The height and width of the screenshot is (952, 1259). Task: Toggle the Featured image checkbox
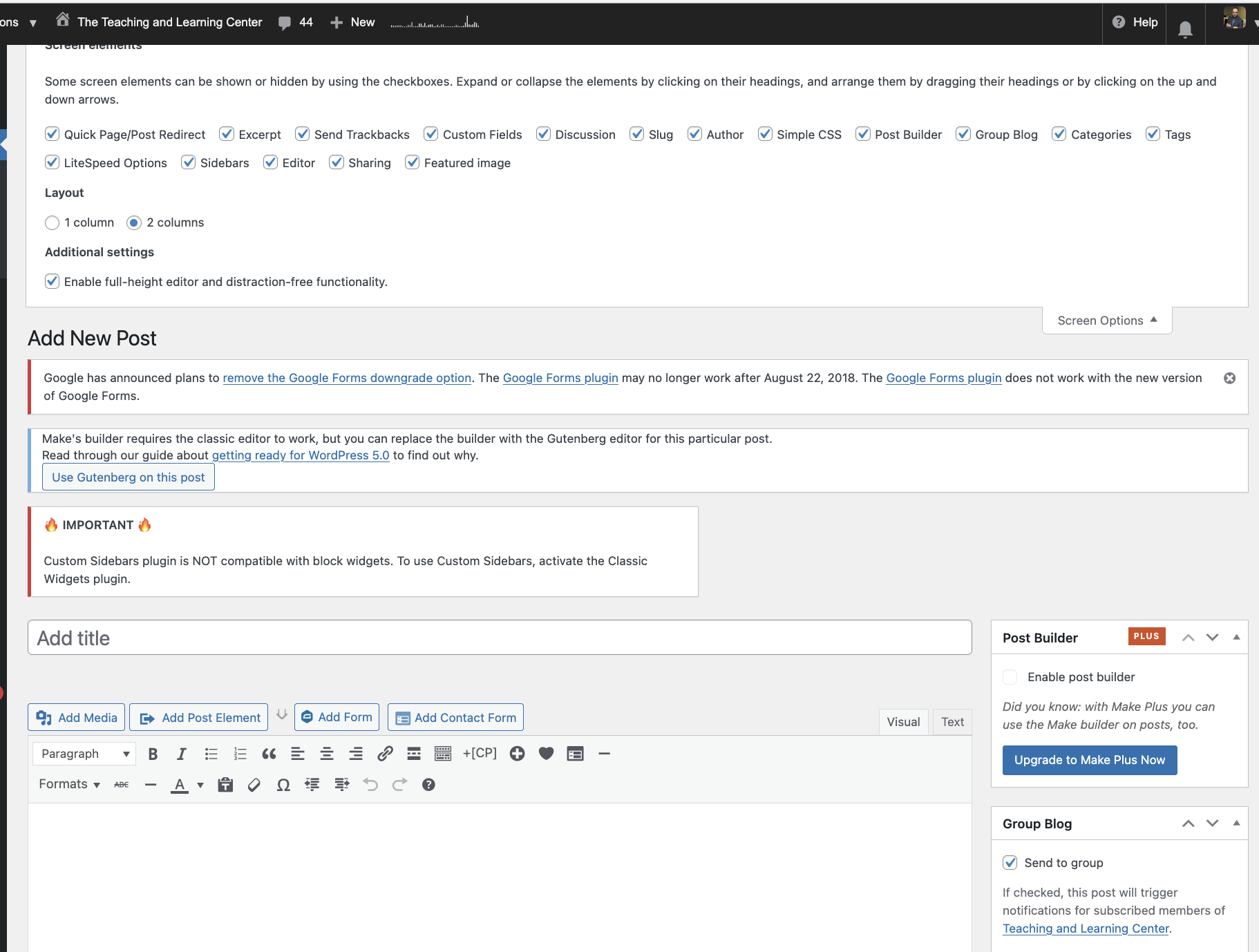[412, 162]
